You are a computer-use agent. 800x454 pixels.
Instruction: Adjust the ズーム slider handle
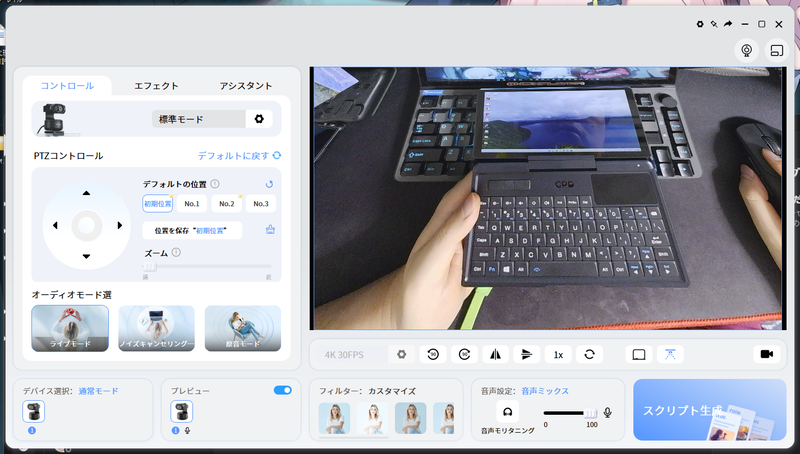point(149,266)
